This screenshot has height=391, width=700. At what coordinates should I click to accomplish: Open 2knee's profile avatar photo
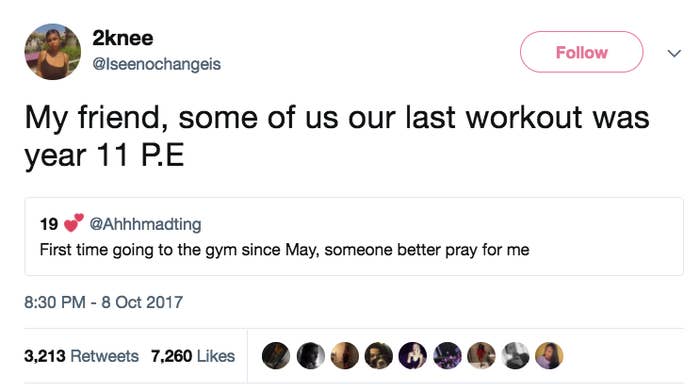(53, 52)
